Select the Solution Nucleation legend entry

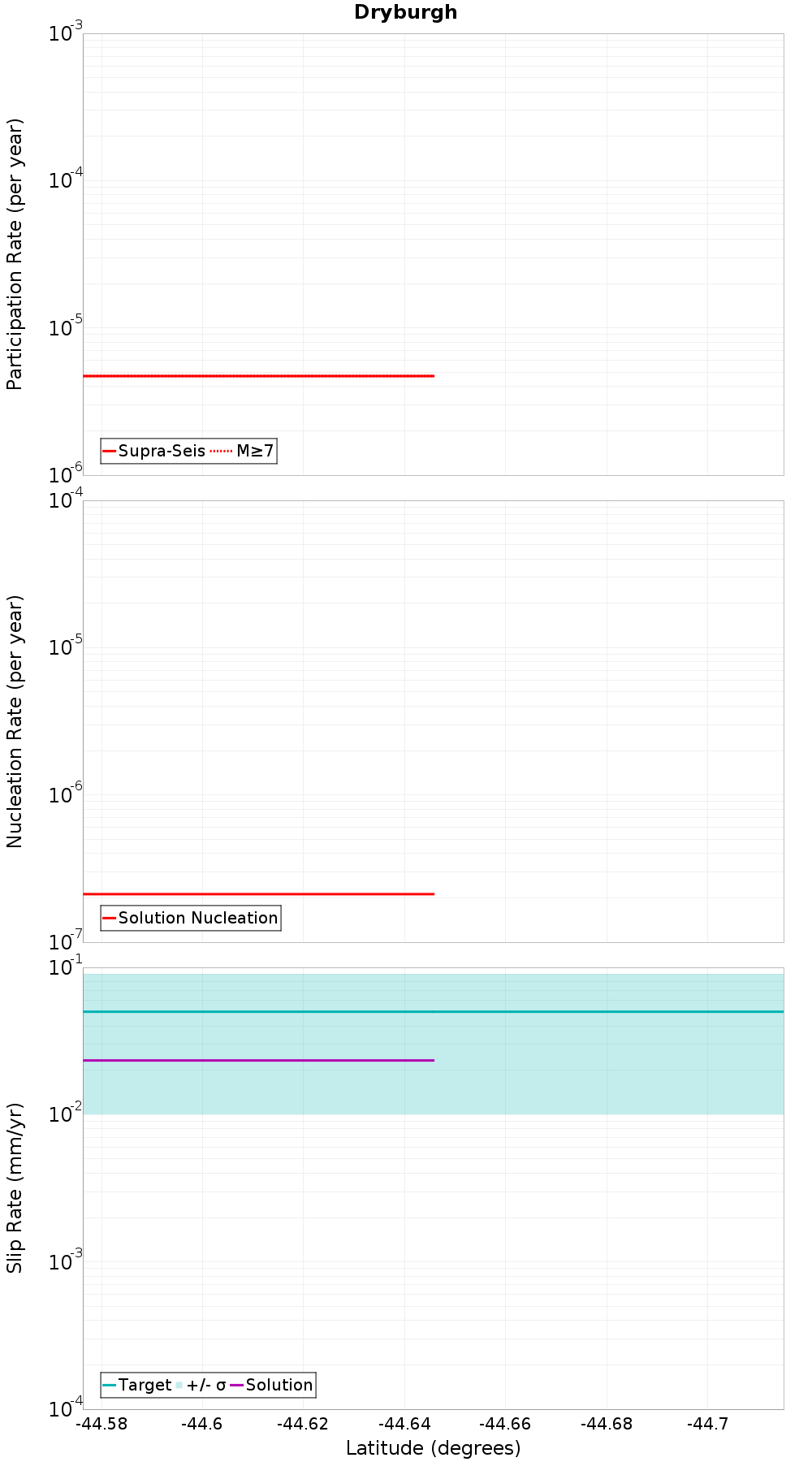click(191, 918)
